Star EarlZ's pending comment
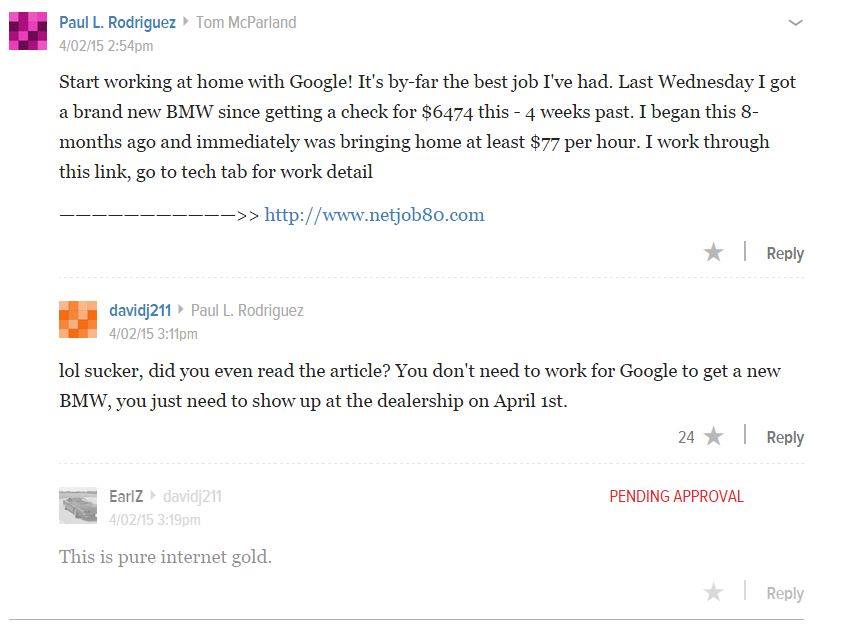The height and width of the screenshot is (626, 842). coord(713,593)
